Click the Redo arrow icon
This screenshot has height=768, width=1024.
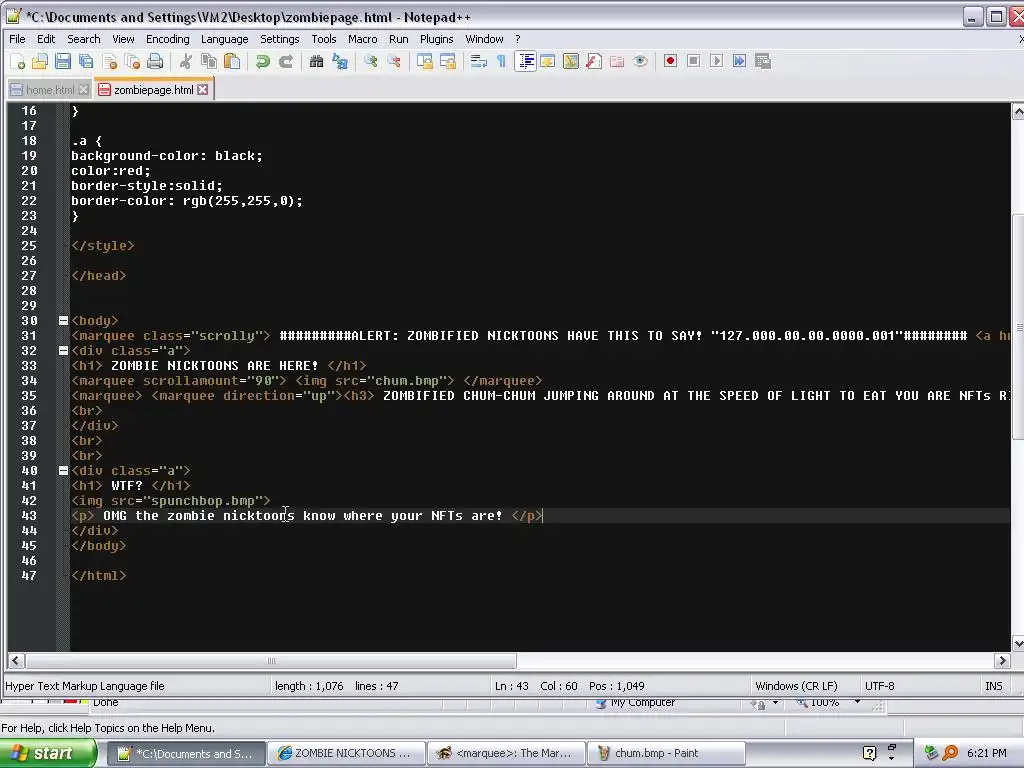[285, 61]
